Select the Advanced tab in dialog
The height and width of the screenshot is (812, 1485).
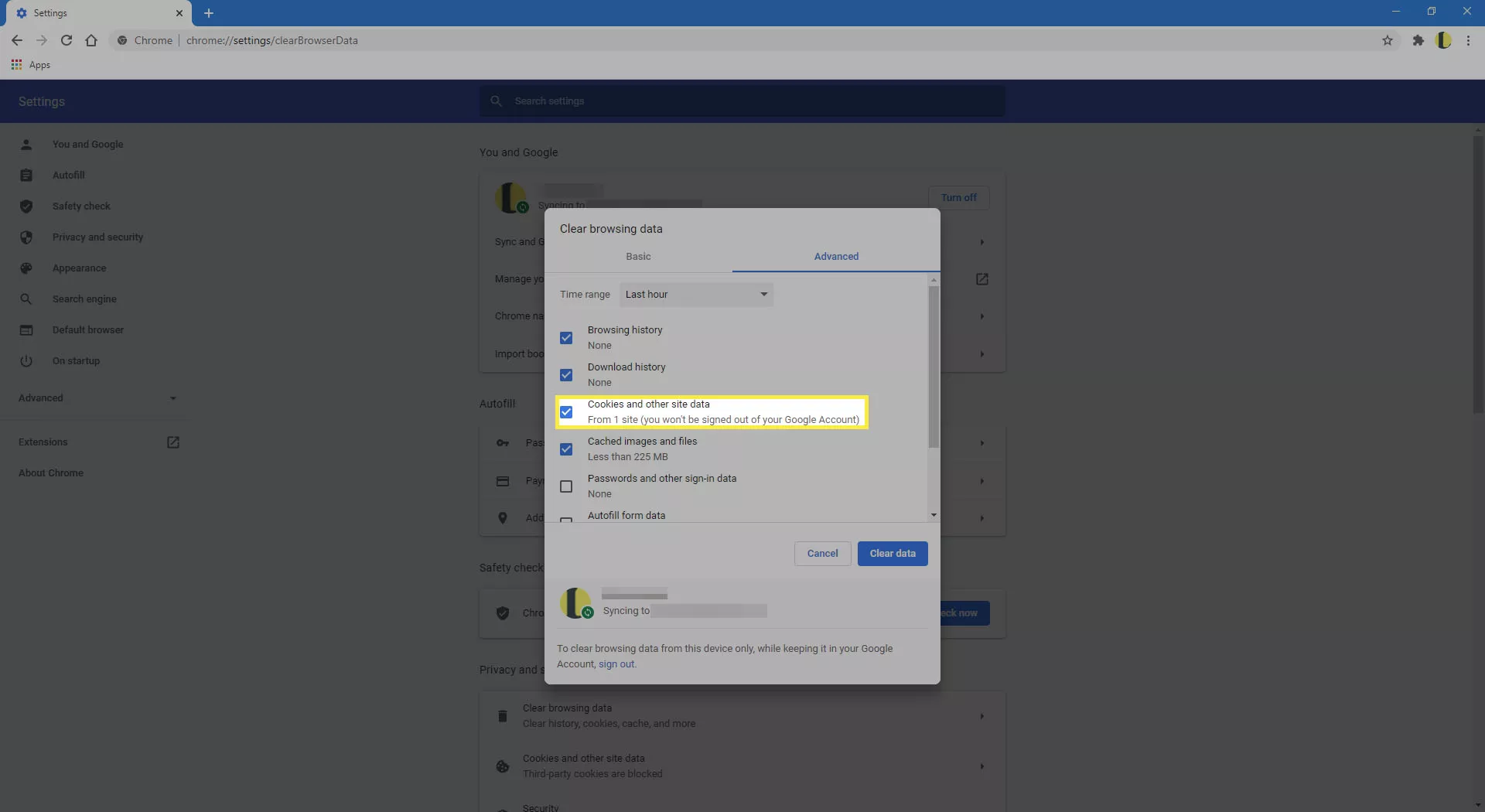(x=836, y=257)
